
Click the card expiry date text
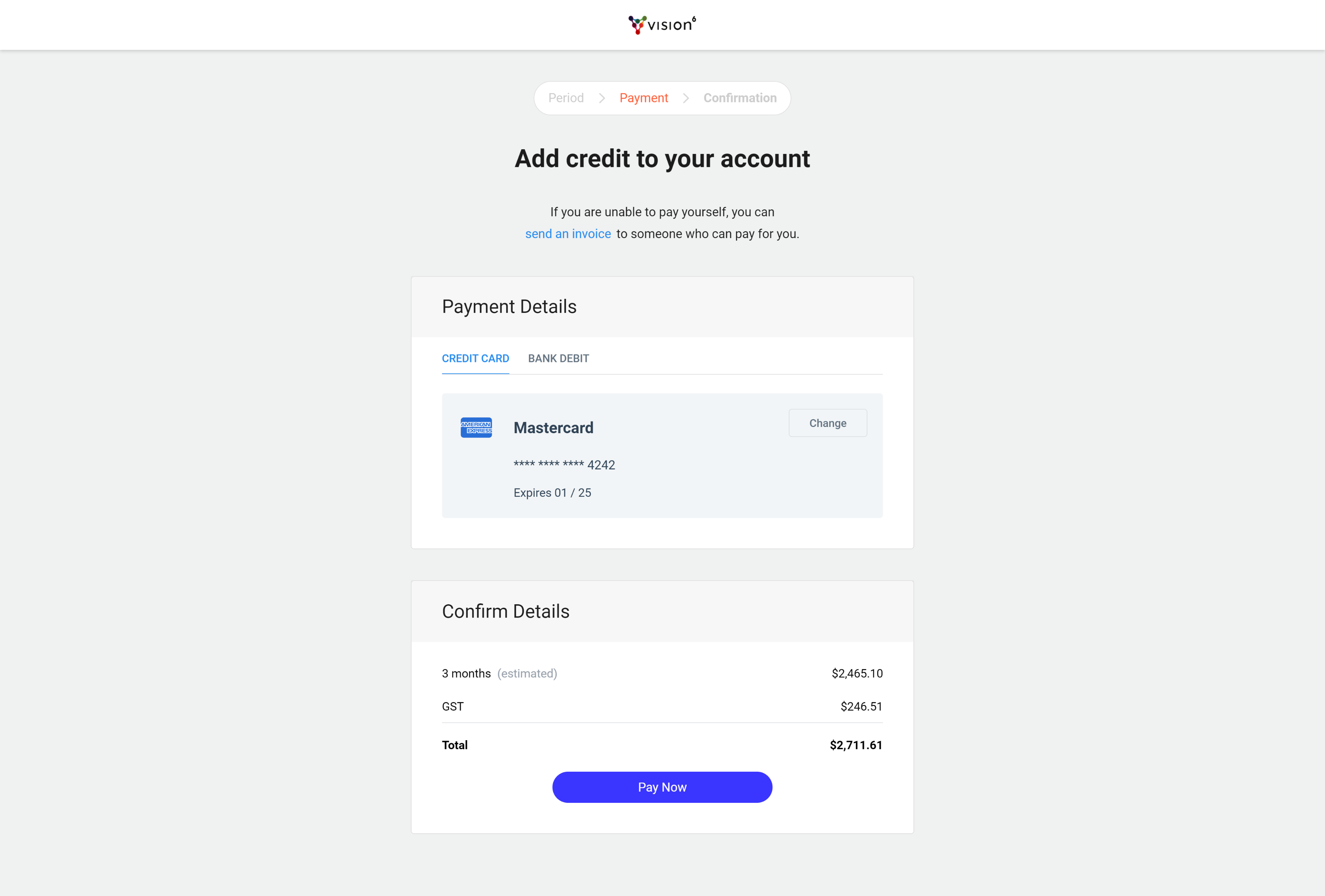[x=552, y=492]
